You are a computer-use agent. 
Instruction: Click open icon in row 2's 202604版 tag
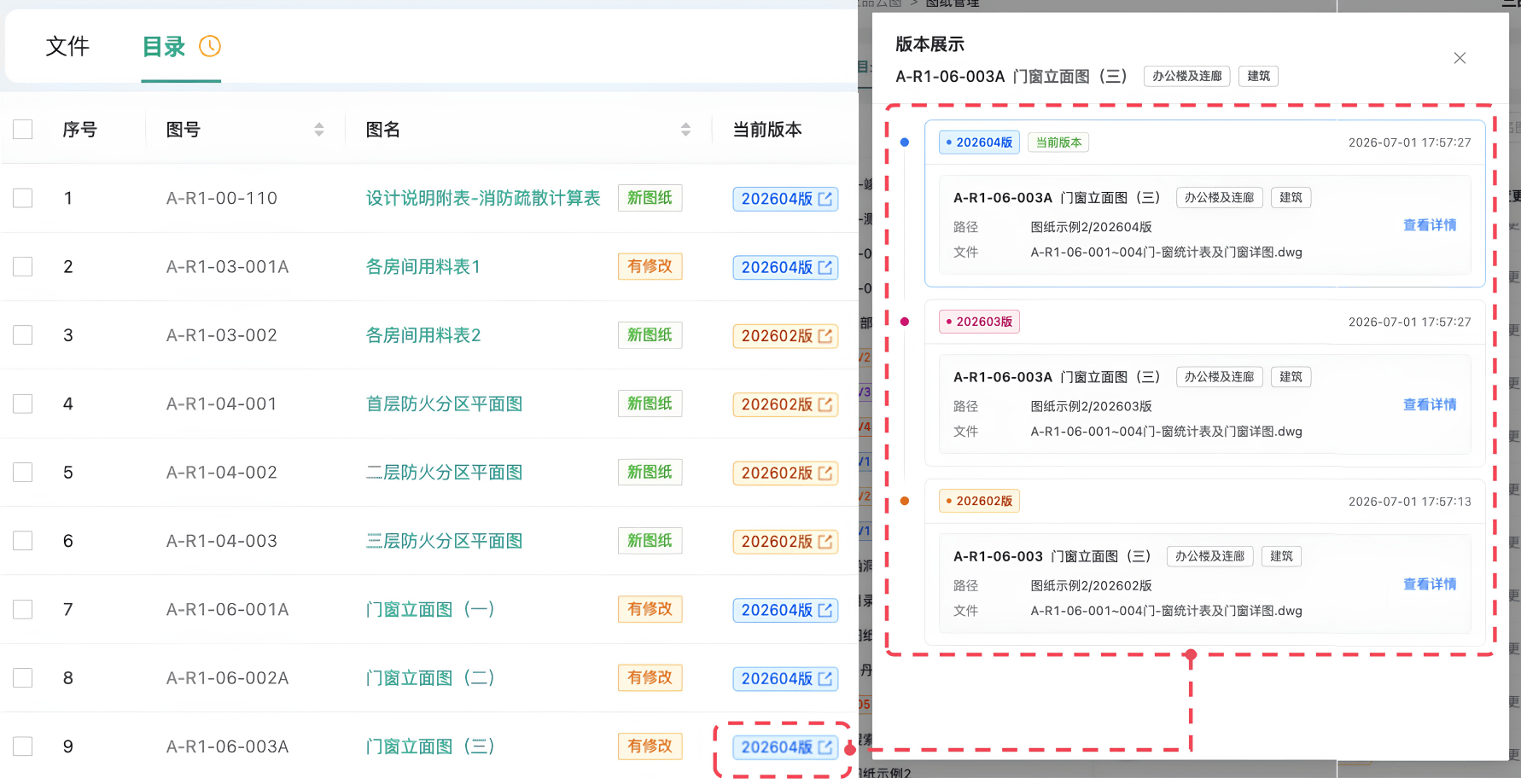point(825,267)
